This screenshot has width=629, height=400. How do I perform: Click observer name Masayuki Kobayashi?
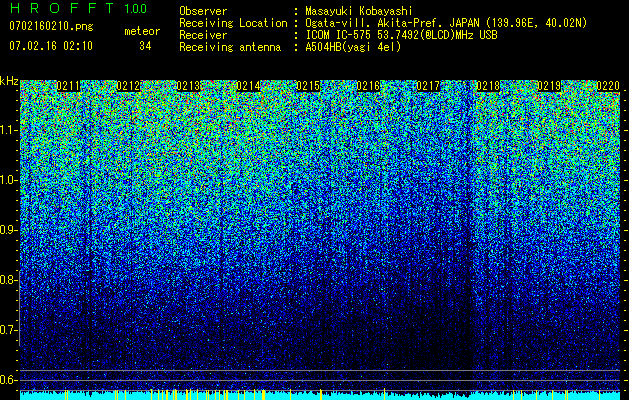pyautogui.click(x=359, y=11)
